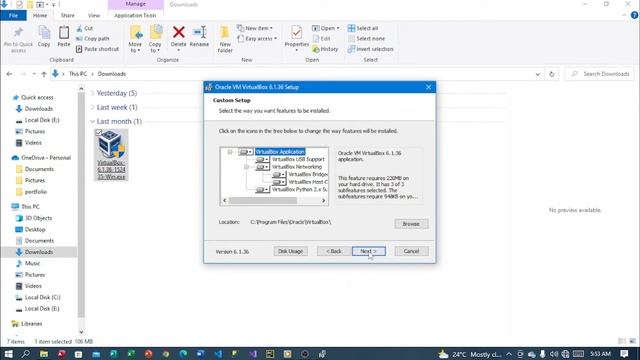The image size is (640, 360).
Task: Click the Windows Start button
Action: [x=8, y=354]
